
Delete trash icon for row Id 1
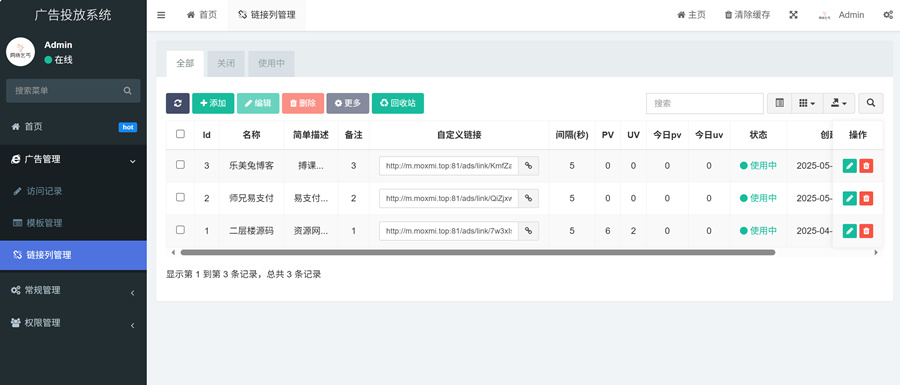[x=866, y=231]
